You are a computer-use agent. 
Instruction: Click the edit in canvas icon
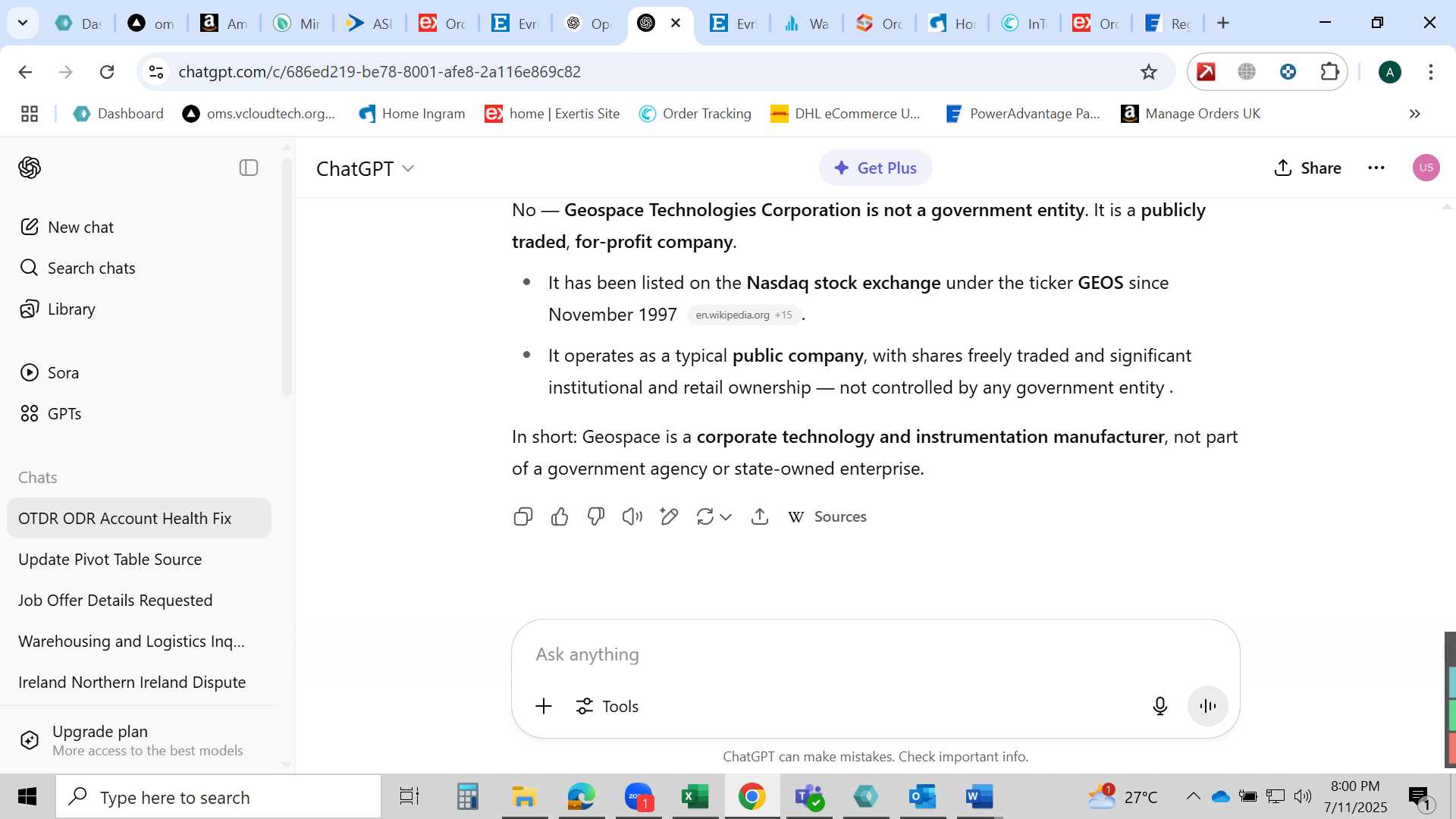pos(669,517)
